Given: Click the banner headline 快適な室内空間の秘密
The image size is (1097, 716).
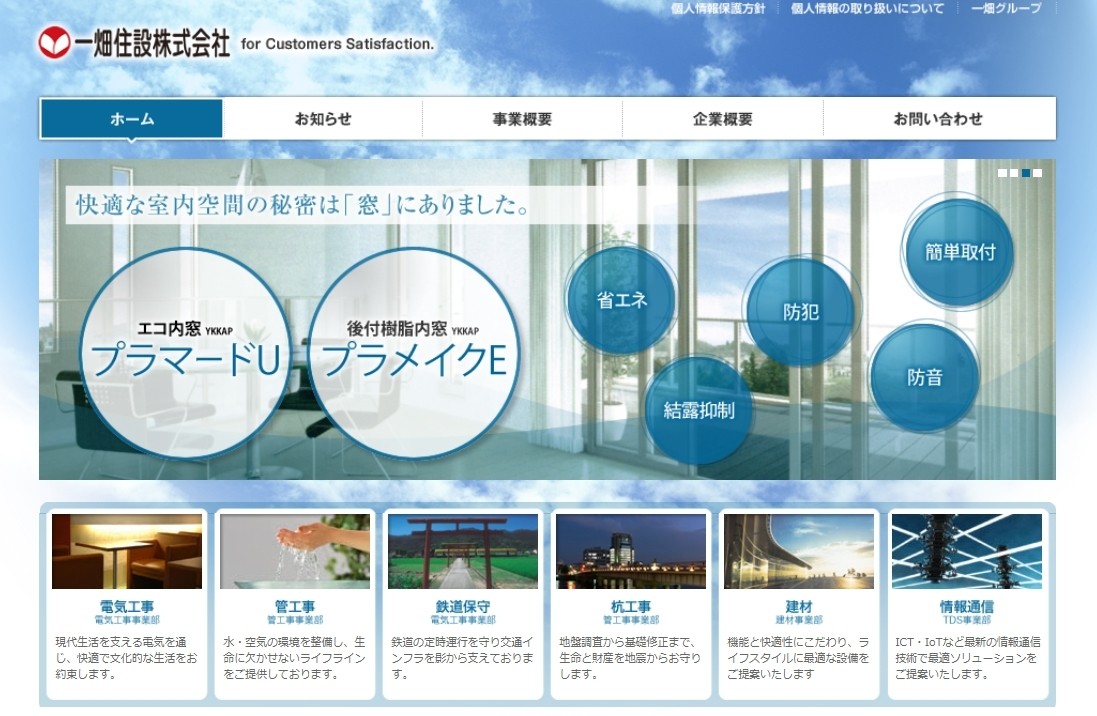Looking at the screenshot, I should [303, 205].
